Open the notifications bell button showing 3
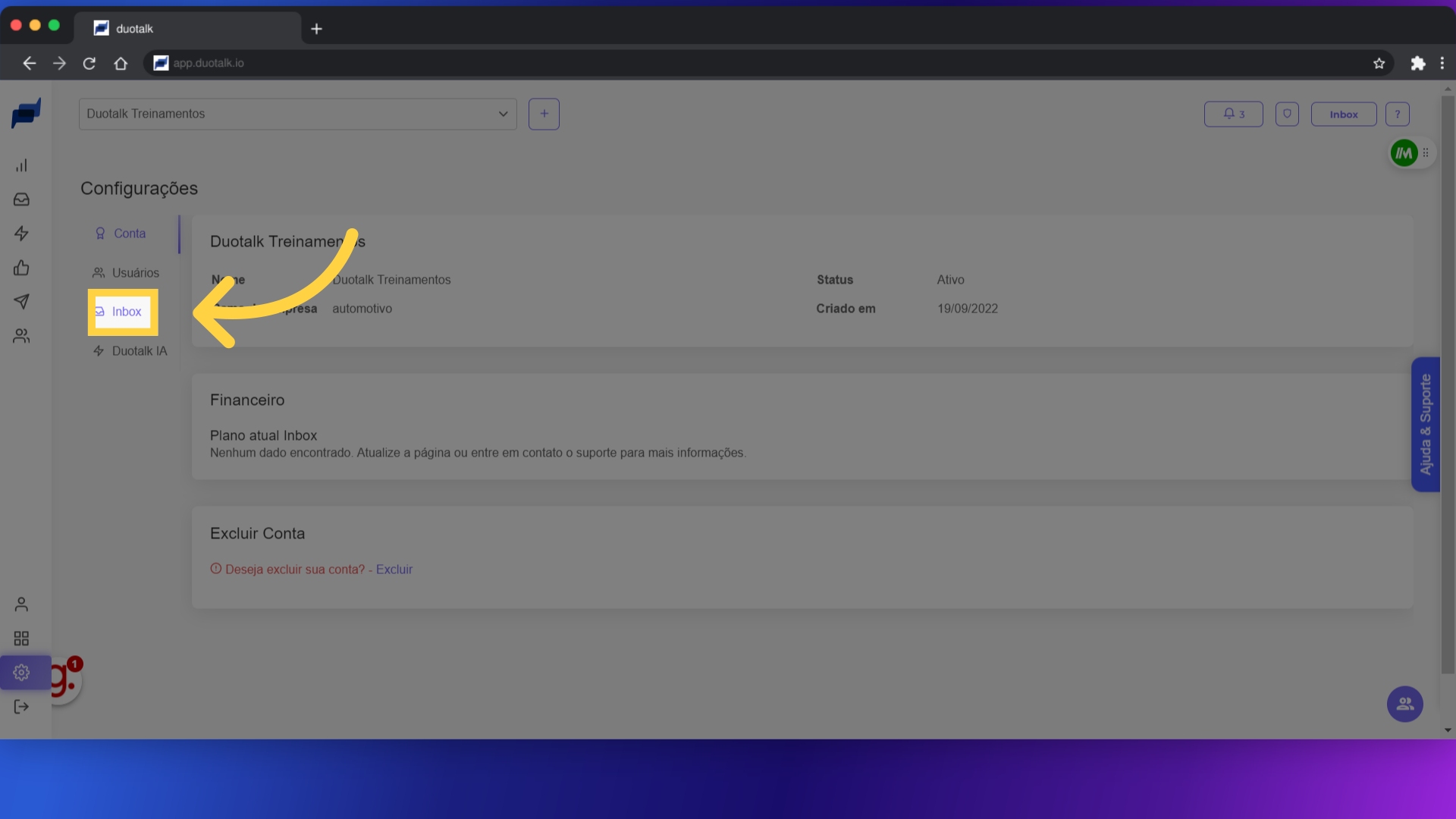The image size is (1456, 819). (1233, 115)
